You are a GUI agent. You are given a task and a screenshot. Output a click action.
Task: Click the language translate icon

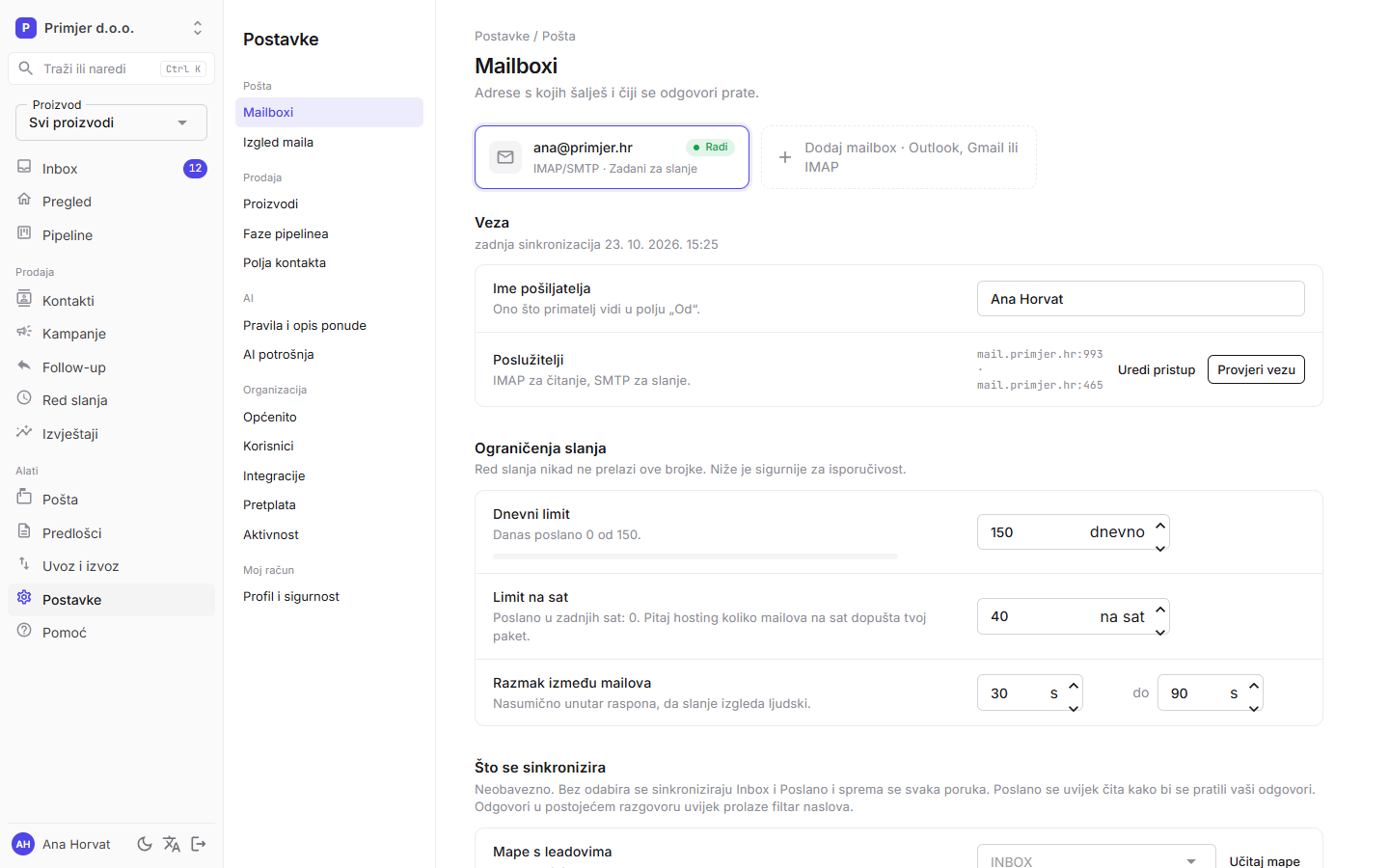(172, 844)
